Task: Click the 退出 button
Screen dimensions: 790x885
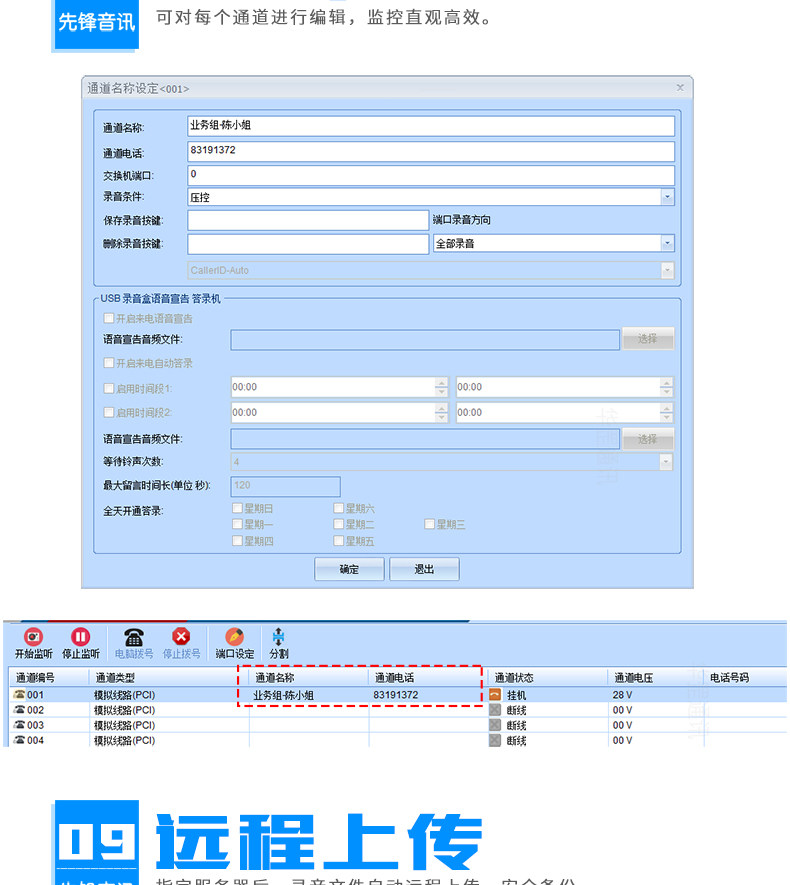Action: point(424,569)
